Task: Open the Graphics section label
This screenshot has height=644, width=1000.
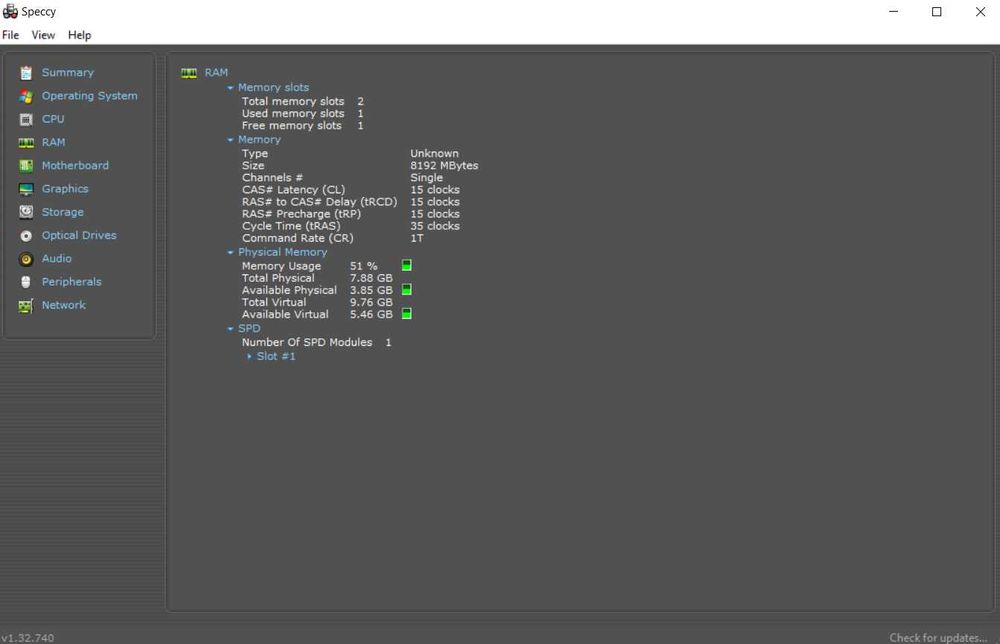Action: click(65, 189)
